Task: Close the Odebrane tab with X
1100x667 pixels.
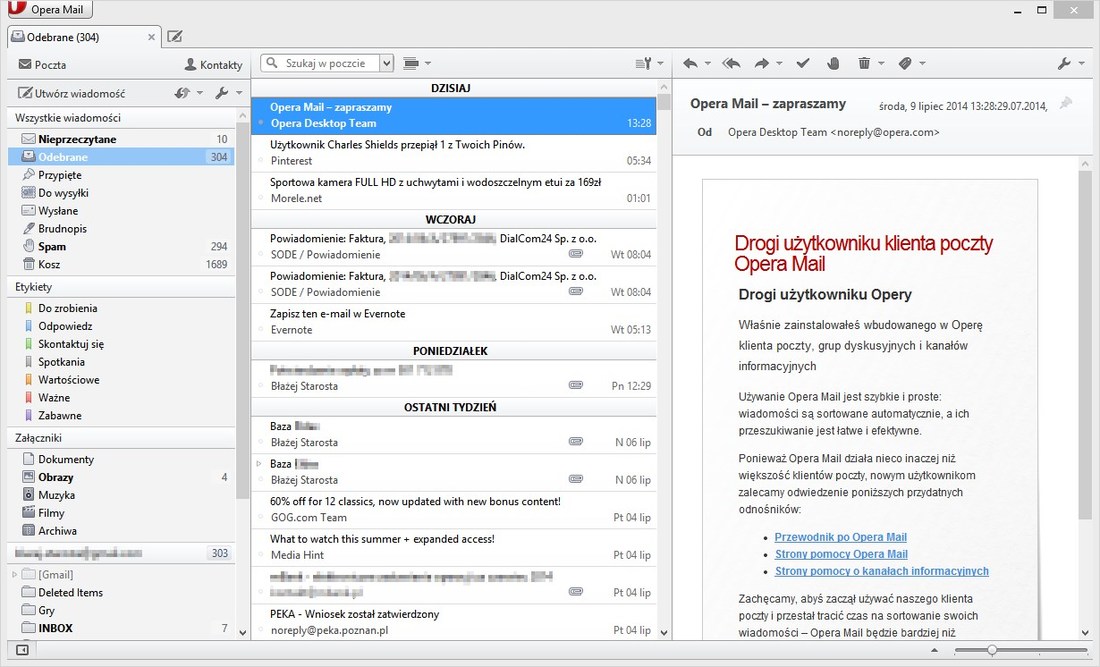Action: [152, 37]
